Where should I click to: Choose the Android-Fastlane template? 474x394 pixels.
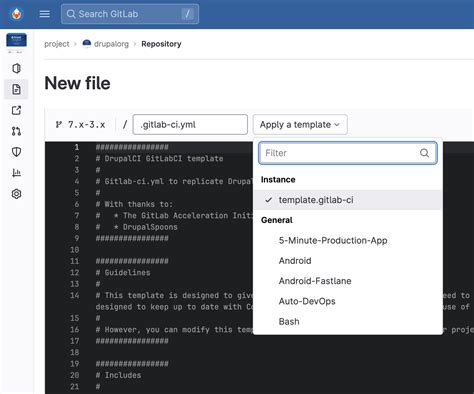tap(348, 281)
